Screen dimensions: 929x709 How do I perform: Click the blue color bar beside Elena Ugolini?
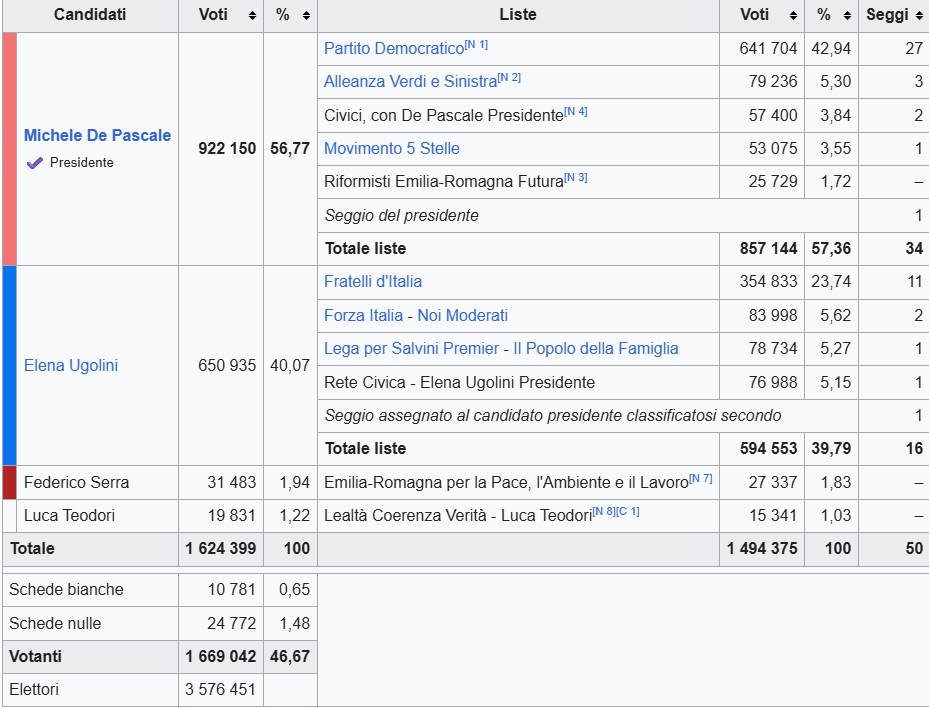pyautogui.click(x=10, y=365)
